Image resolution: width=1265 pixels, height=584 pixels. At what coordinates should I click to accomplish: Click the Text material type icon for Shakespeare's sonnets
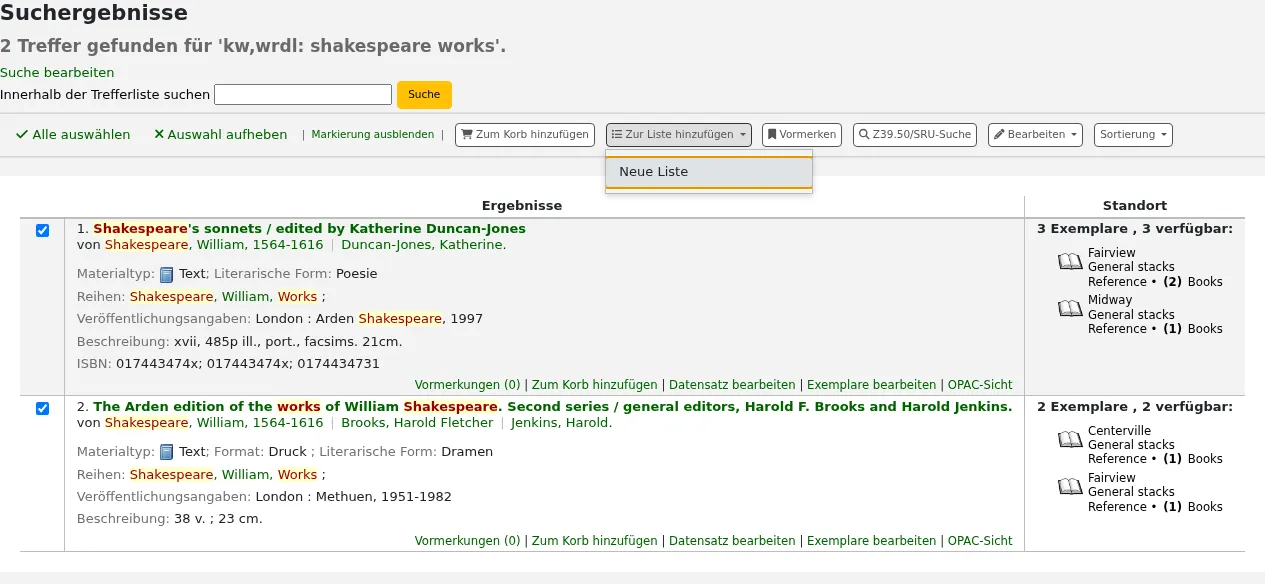[x=167, y=274]
